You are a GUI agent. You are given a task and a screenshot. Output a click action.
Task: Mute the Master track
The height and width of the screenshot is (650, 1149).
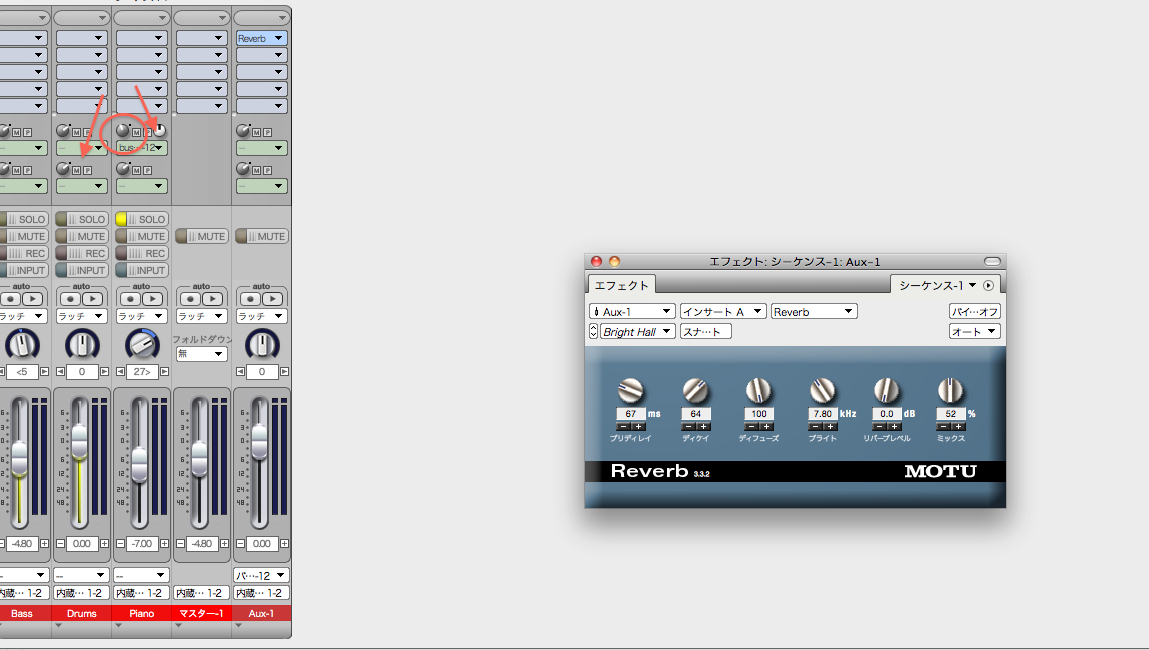202,236
